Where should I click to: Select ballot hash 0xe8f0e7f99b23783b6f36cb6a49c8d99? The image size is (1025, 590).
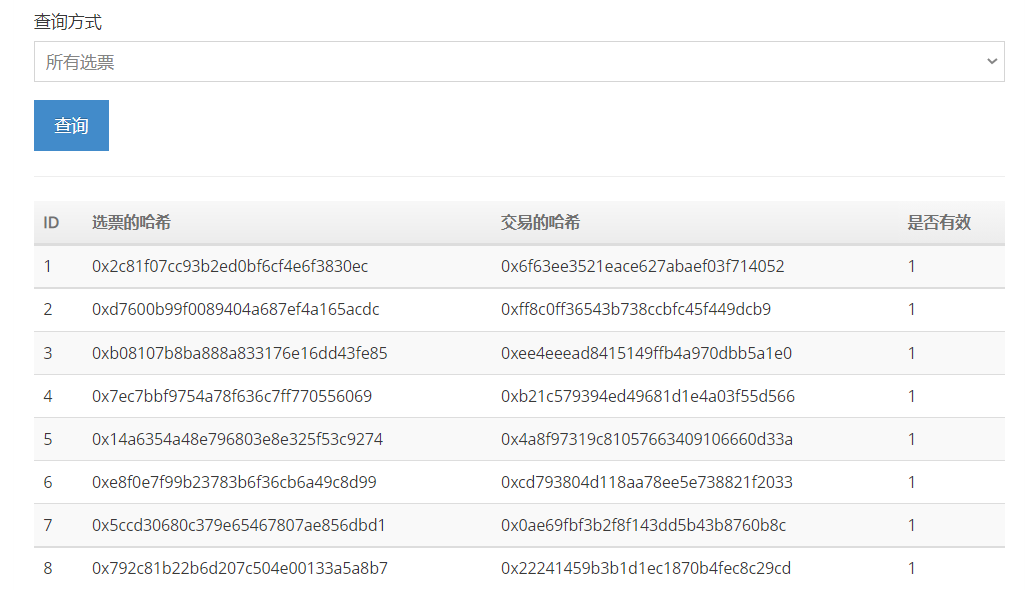234,482
